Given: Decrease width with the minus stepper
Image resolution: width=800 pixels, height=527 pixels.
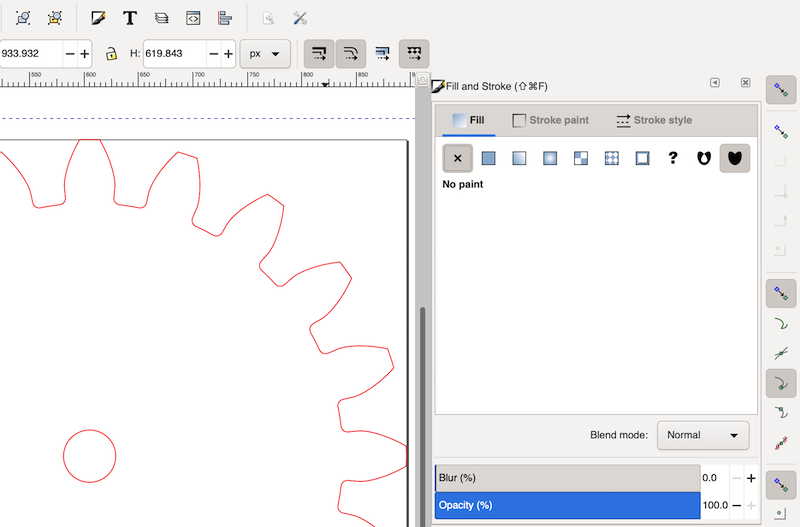Looking at the screenshot, I should (x=70, y=54).
